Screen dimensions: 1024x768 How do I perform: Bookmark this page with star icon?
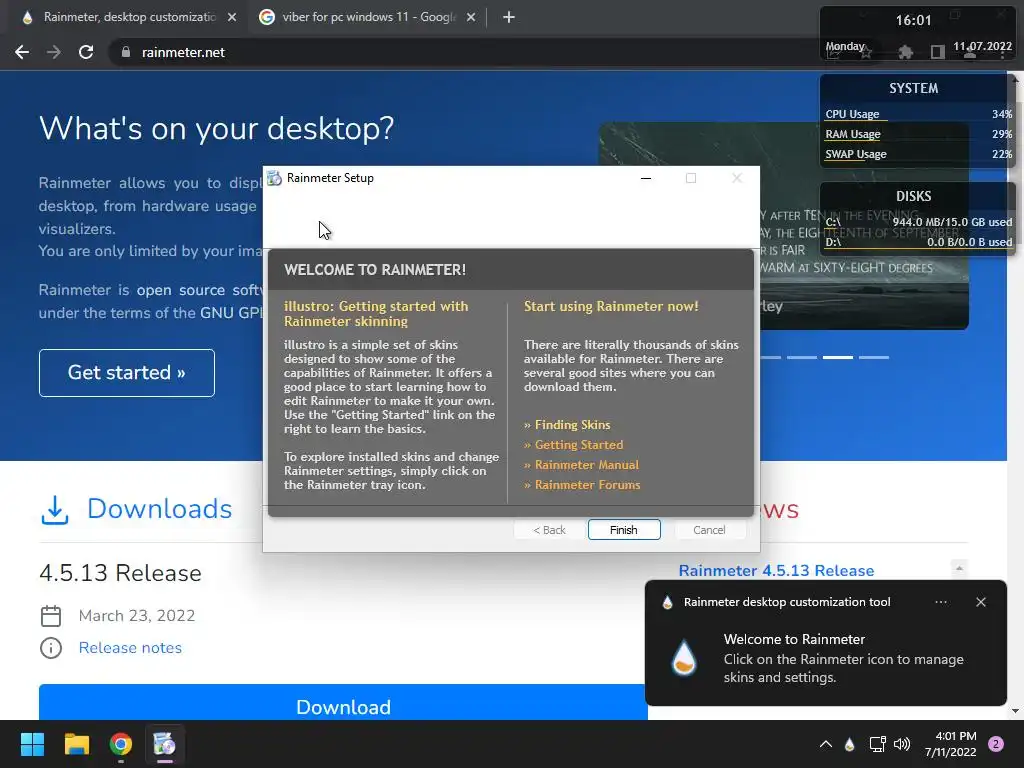(866, 52)
